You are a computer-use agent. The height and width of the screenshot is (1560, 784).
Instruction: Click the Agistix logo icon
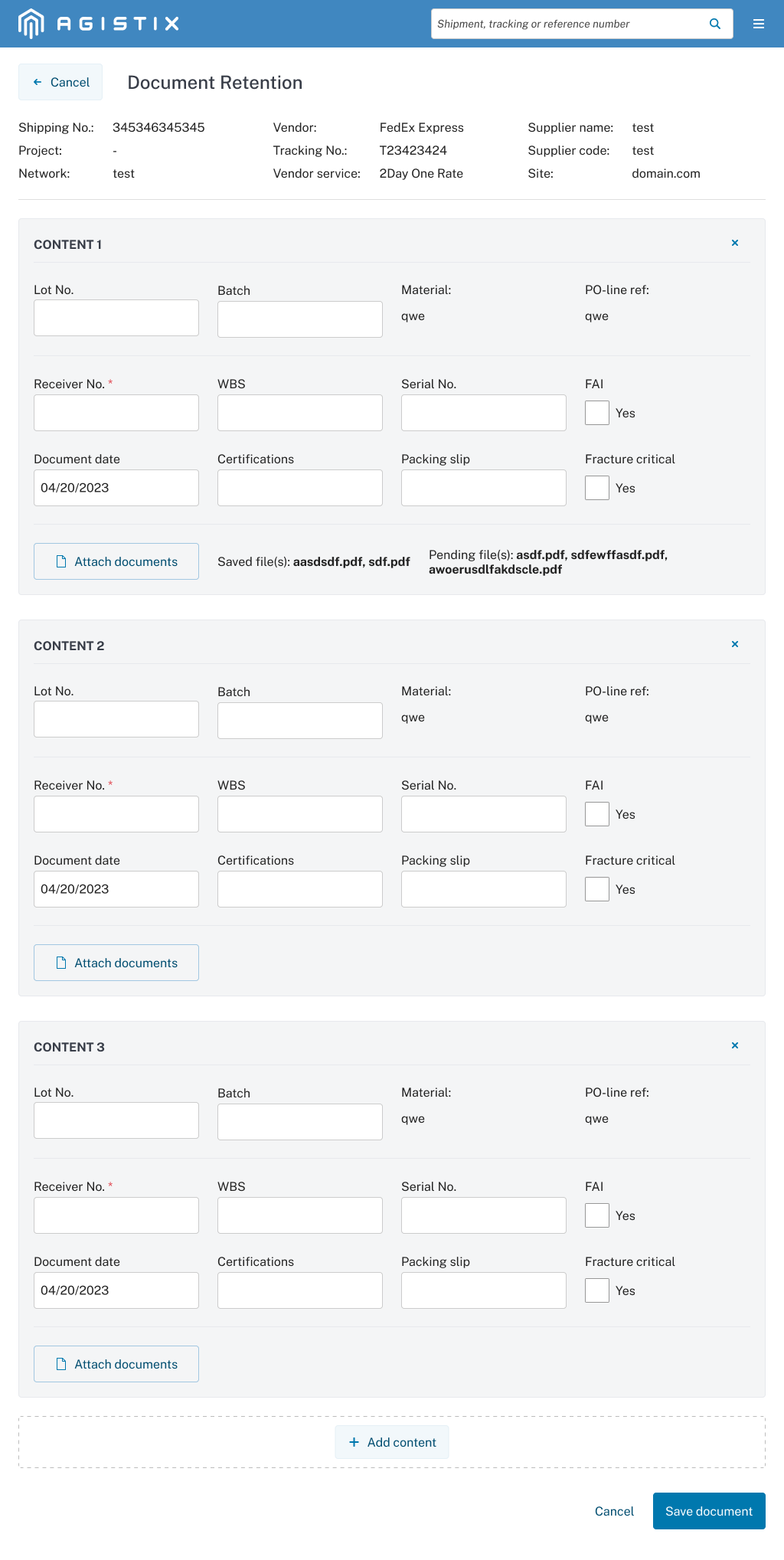click(31, 23)
